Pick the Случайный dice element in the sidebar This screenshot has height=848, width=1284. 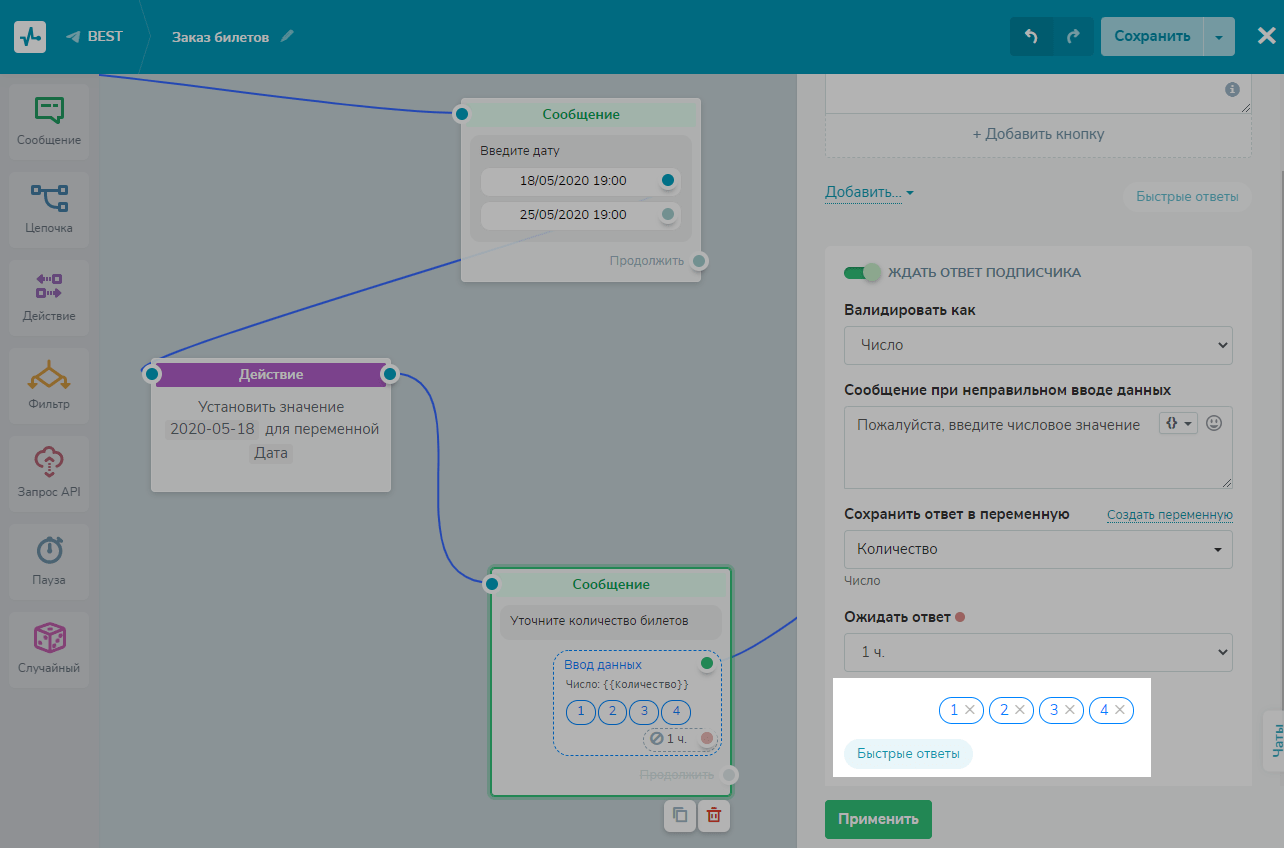[x=49, y=650]
